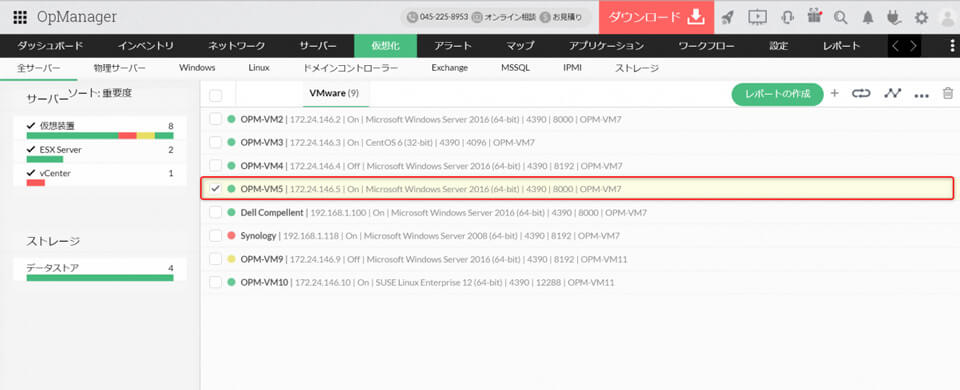The width and height of the screenshot is (960, 390).
Task: Open the アプリケーション menu
Action: tap(606, 46)
